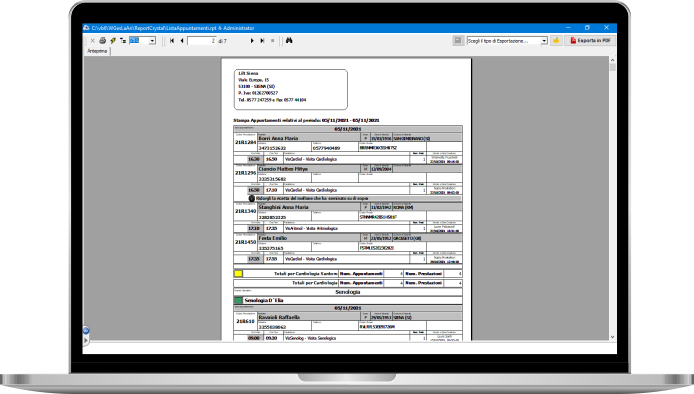Click the stop loading square icon
Screen dimensions: 694x394
coord(273,40)
